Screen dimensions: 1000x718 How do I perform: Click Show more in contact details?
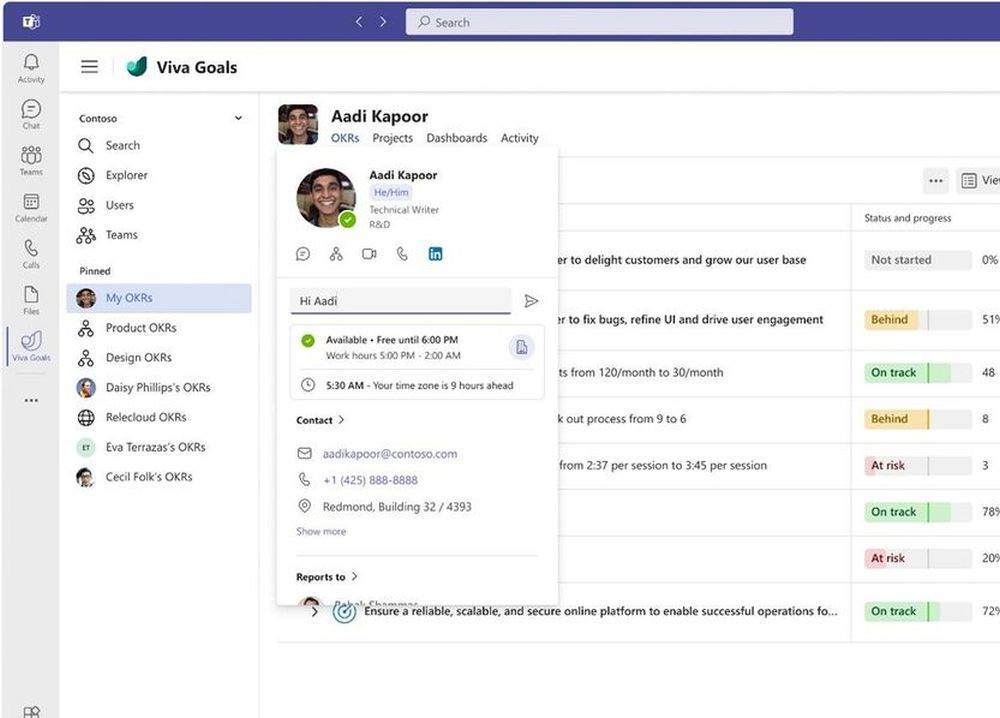[321, 532]
